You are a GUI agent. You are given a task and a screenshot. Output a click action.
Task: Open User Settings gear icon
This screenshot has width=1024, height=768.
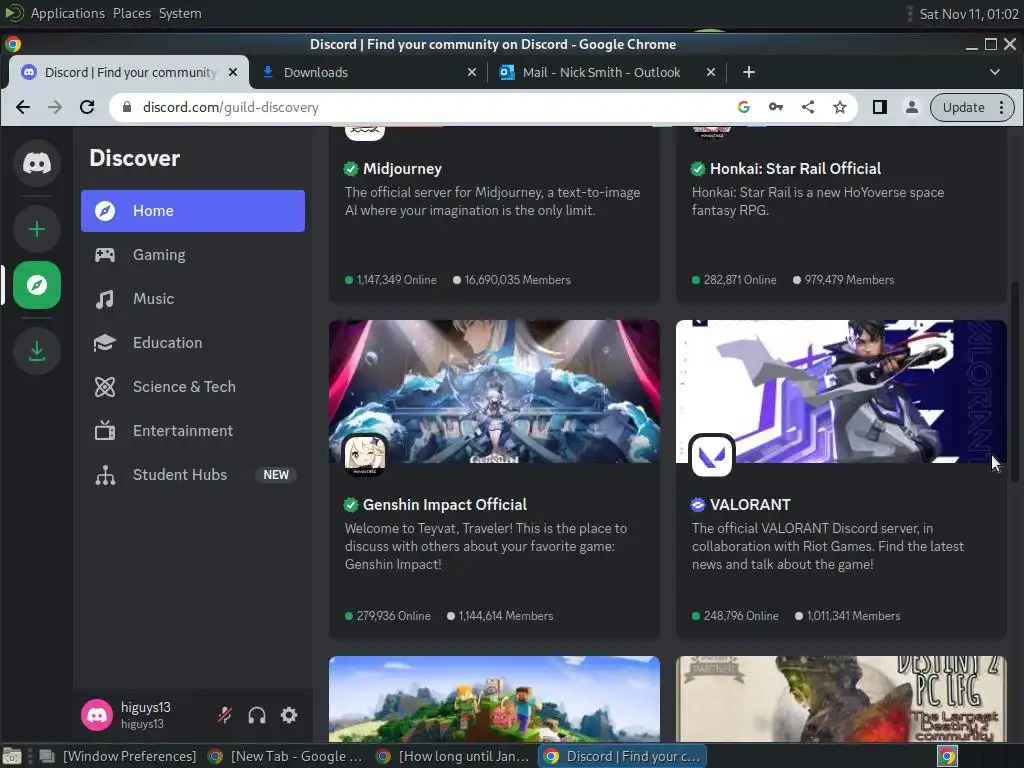point(289,715)
